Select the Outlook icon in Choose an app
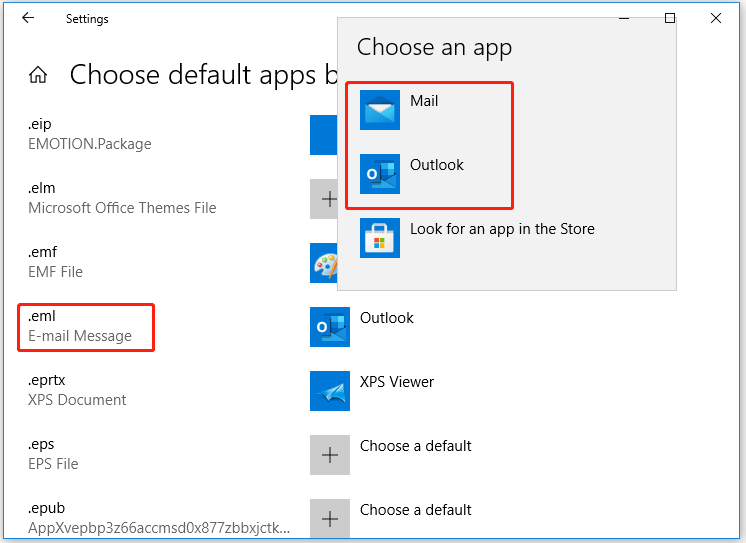 (x=380, y=174)
